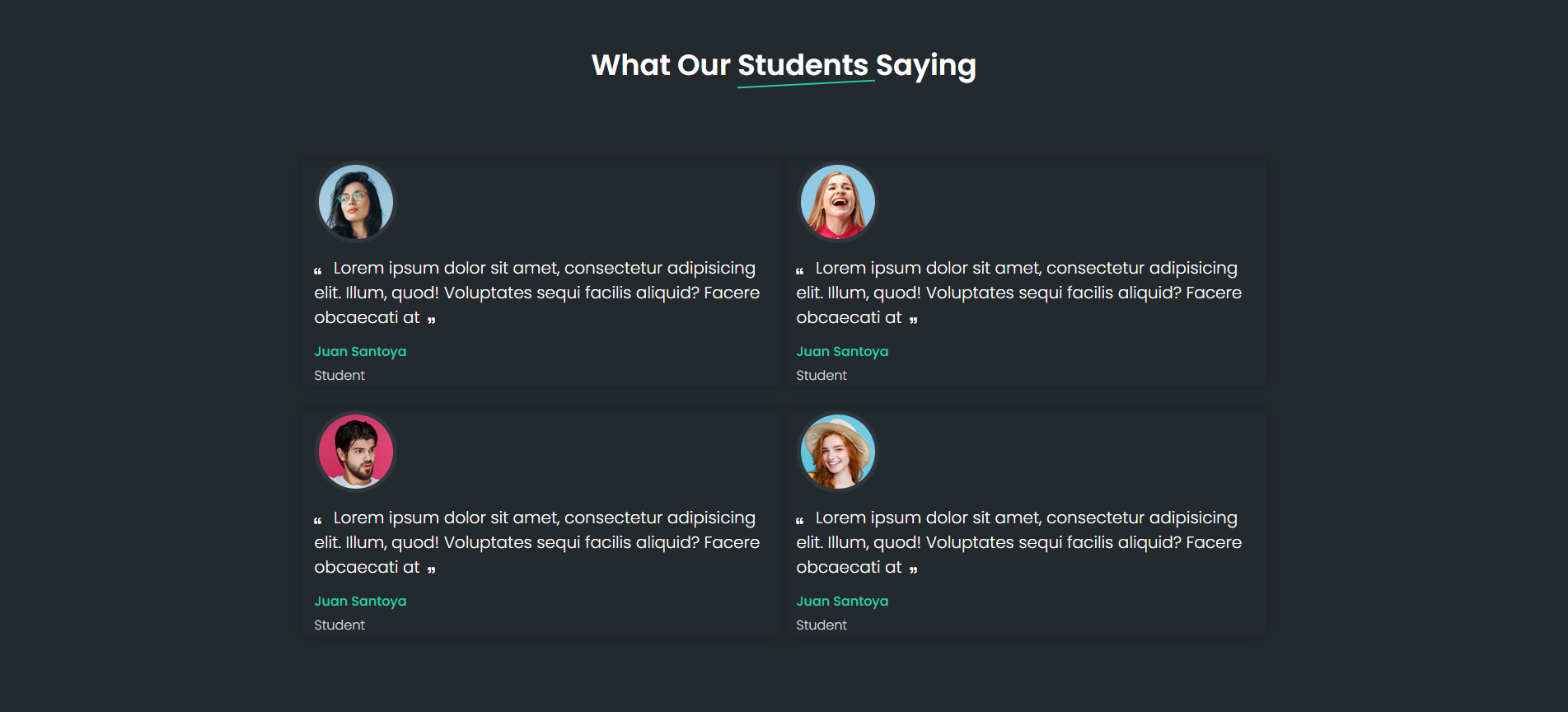Click the laughing blonde woman's avatar

point(838,202)
